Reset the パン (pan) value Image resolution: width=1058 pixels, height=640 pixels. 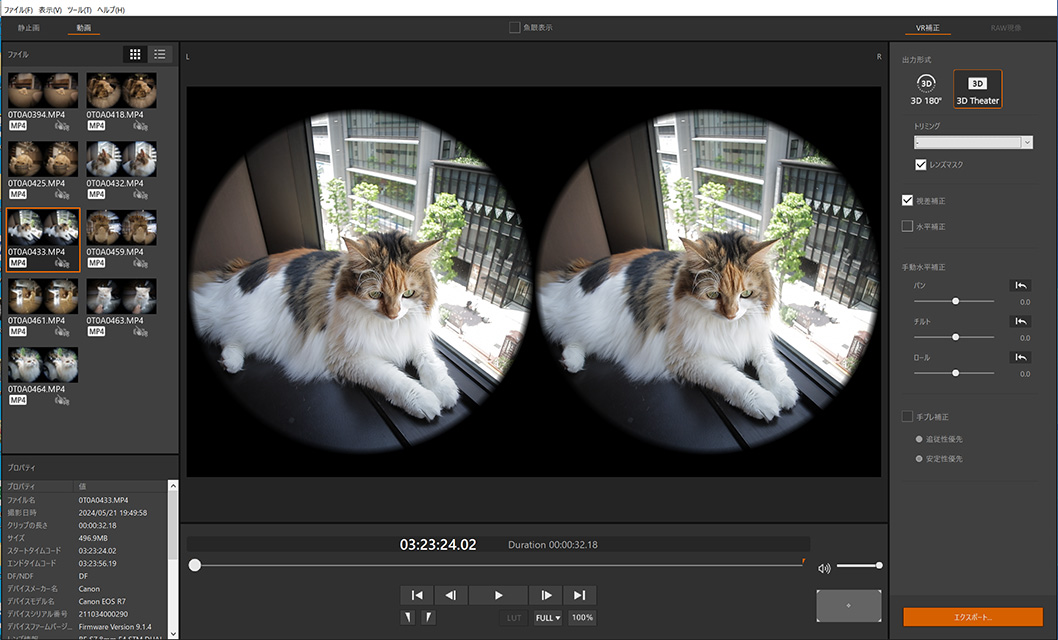coord(1021,286)
